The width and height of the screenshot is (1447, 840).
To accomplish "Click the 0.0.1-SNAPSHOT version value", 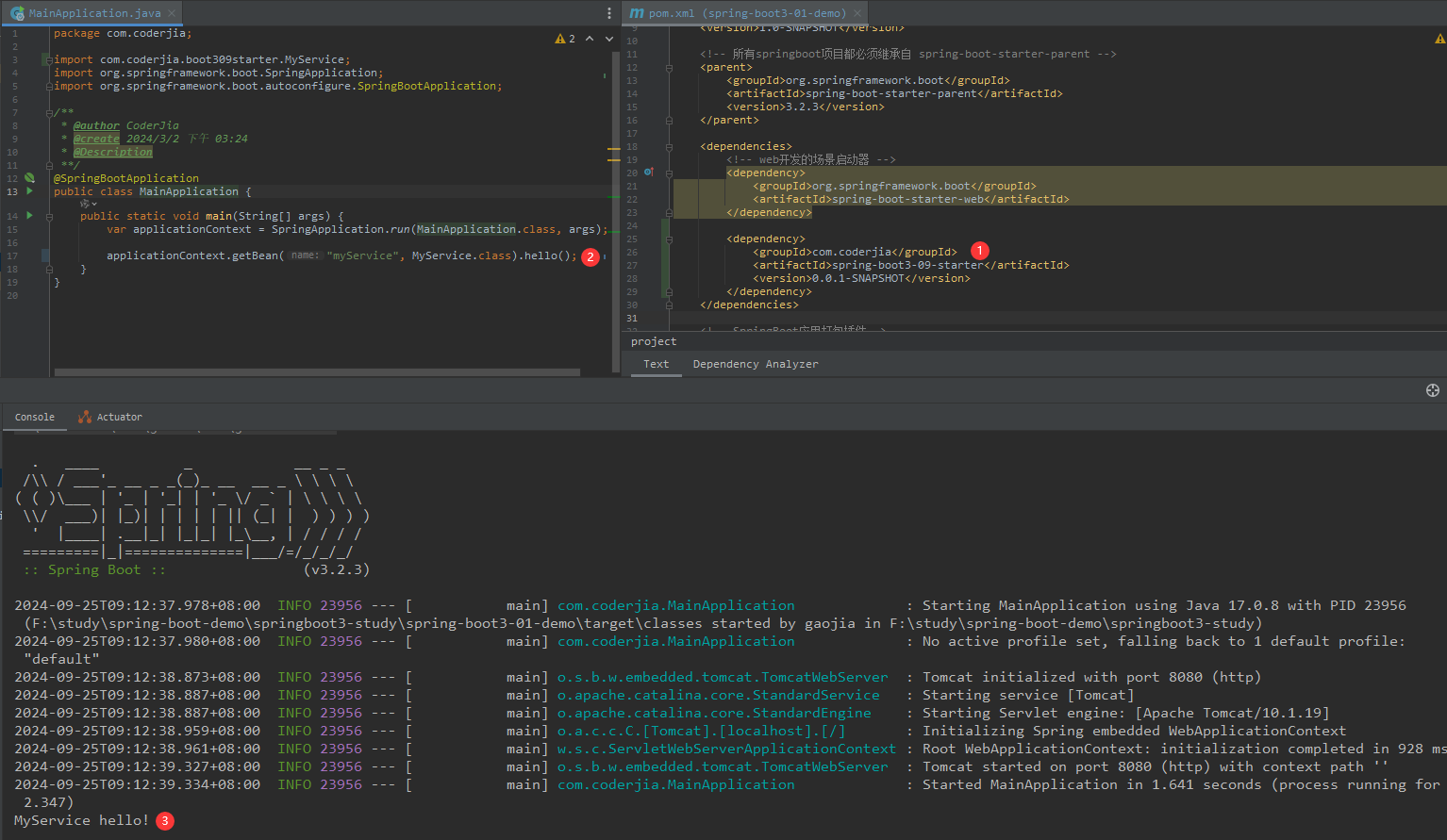I will [x=858, y=278].
